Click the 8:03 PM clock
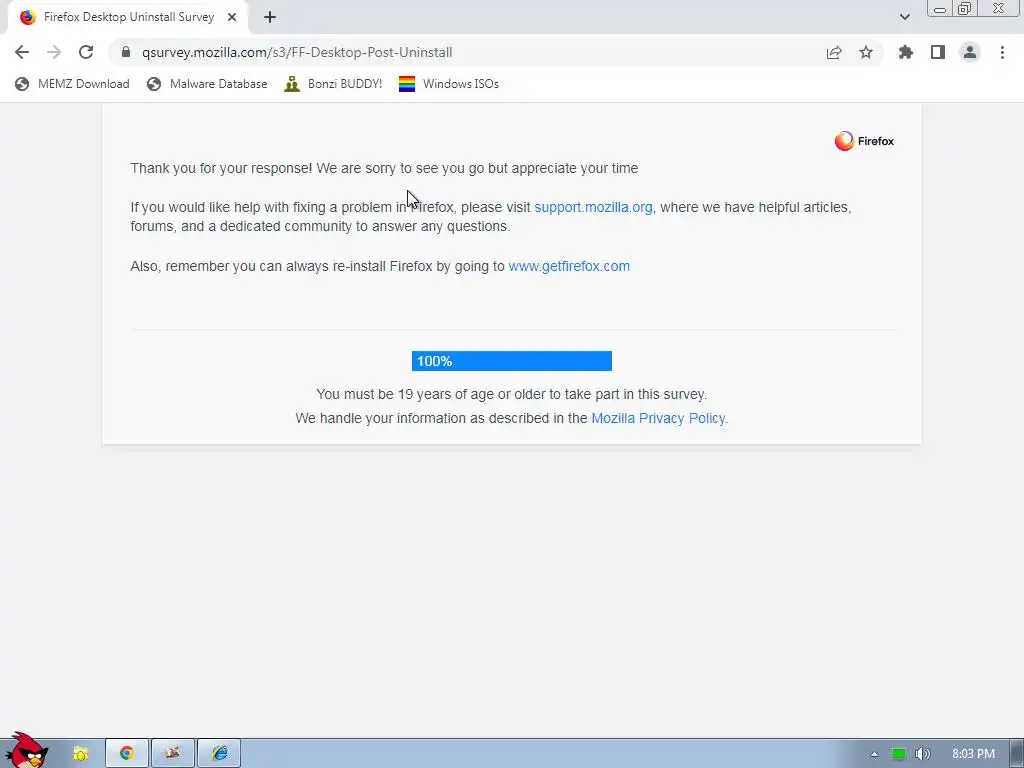This screenshot has width=1024, height=768. [973, 754]
